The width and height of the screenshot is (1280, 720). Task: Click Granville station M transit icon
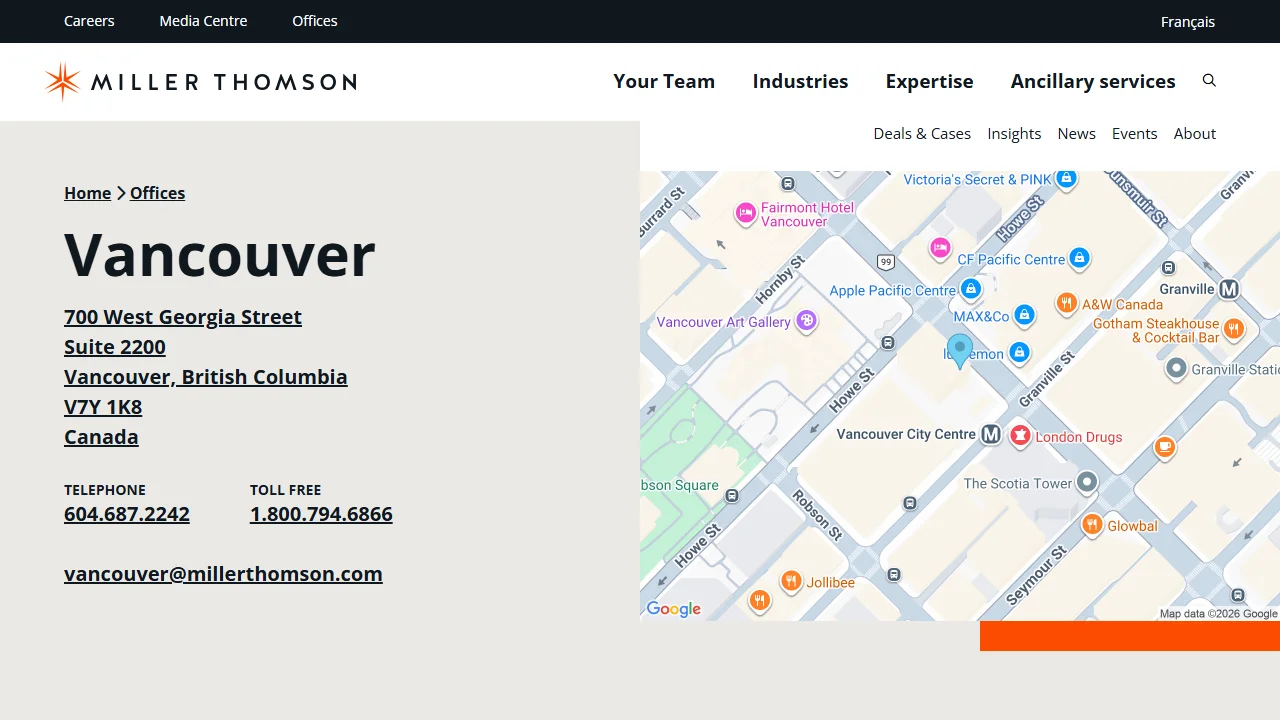click(1229, 289)
